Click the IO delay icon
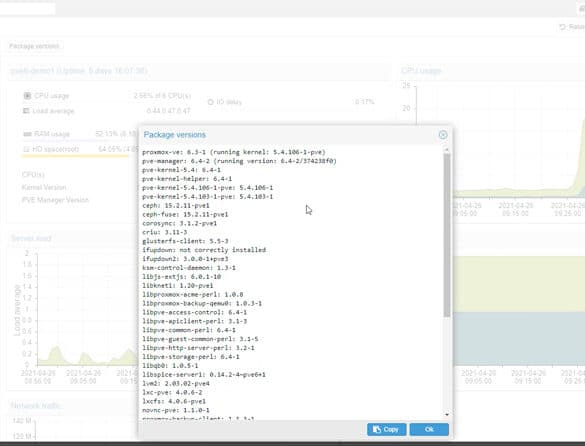 [210, 102]
